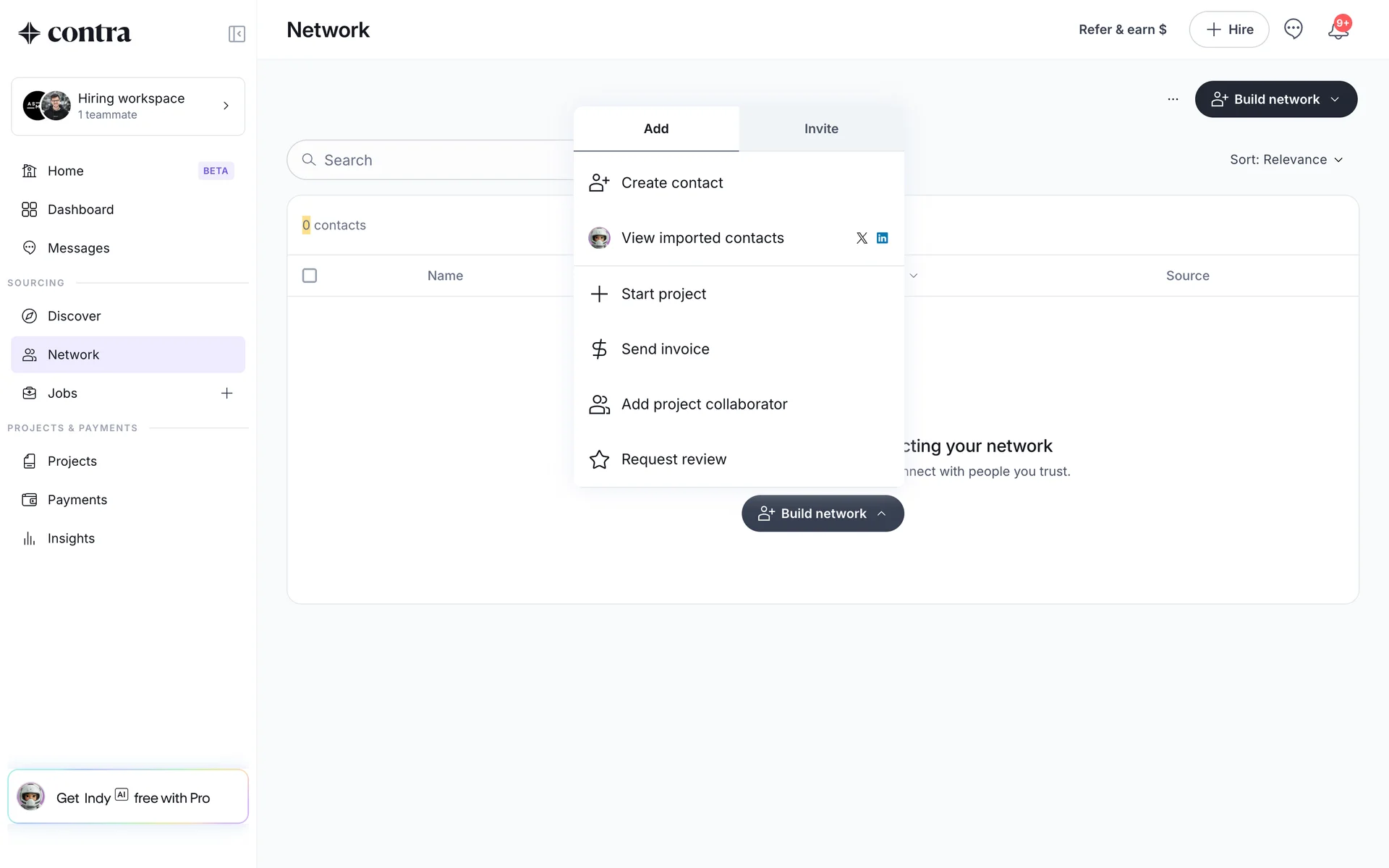Open the Refer & earn $ link
Image resolution: width=1389 pixels, height=868 pixels.
[1122, 30]
